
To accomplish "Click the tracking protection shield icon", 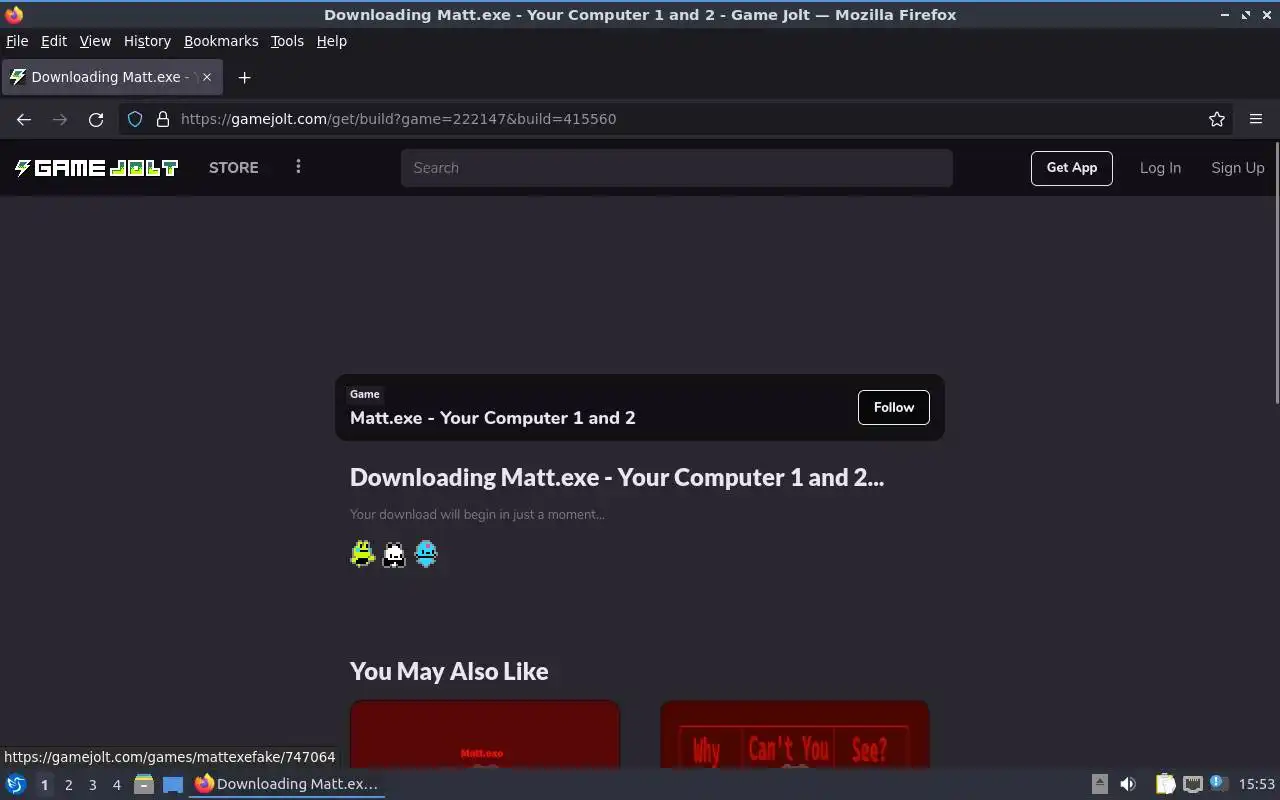I will click(135, 119).
